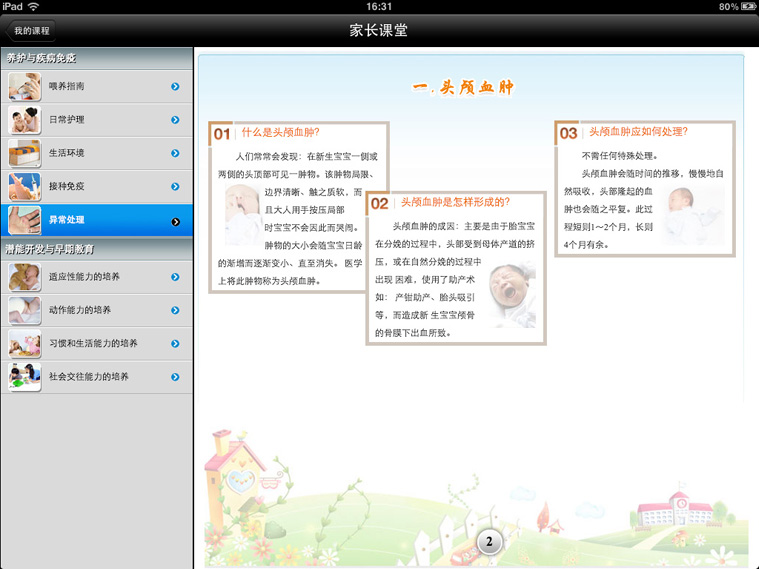Expand 喂养指南 with its arrow
The height and width of the screenshot is (569, 759).
coord(175,87)
